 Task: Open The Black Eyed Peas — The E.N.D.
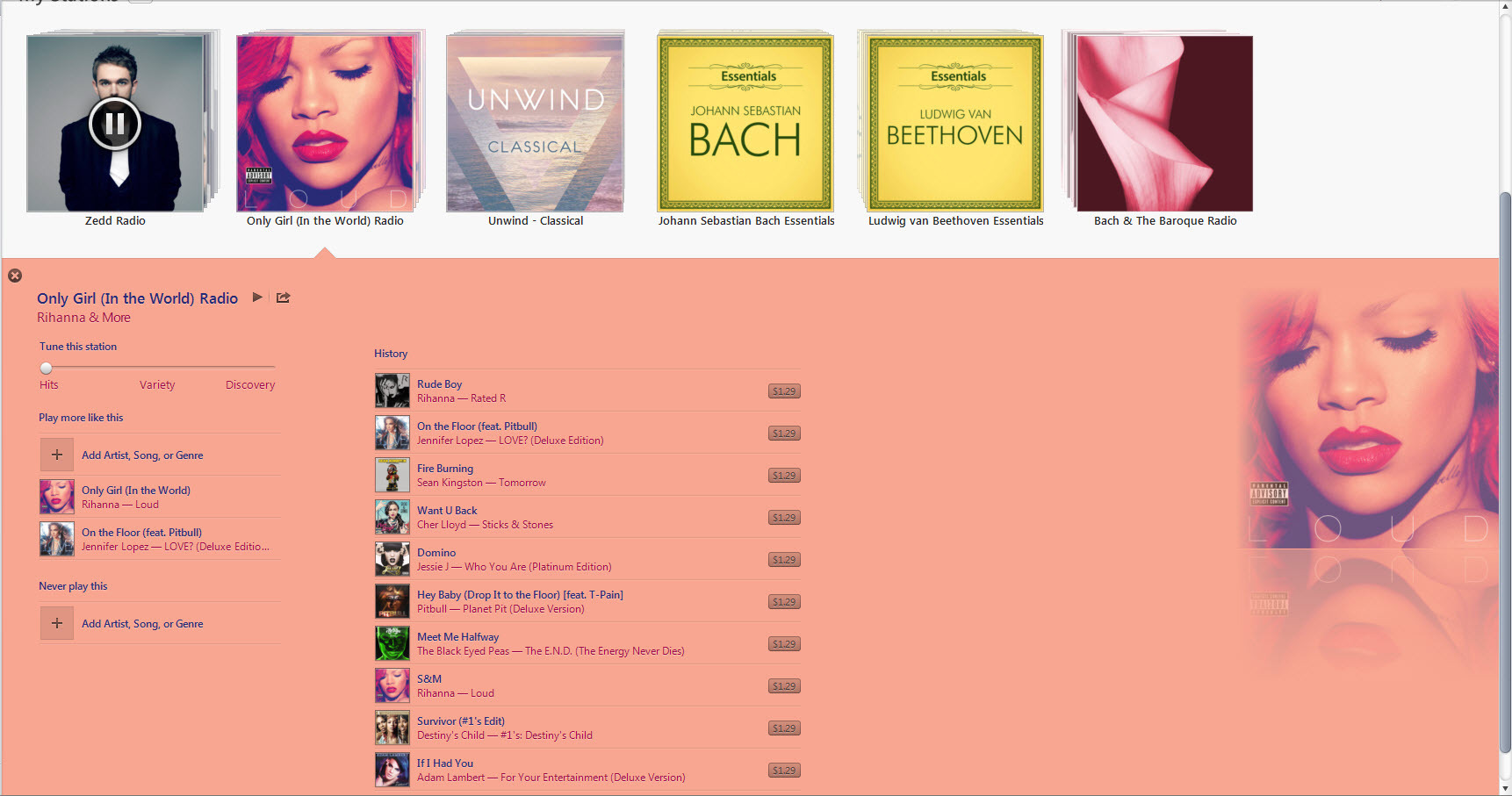coord(551,651)
